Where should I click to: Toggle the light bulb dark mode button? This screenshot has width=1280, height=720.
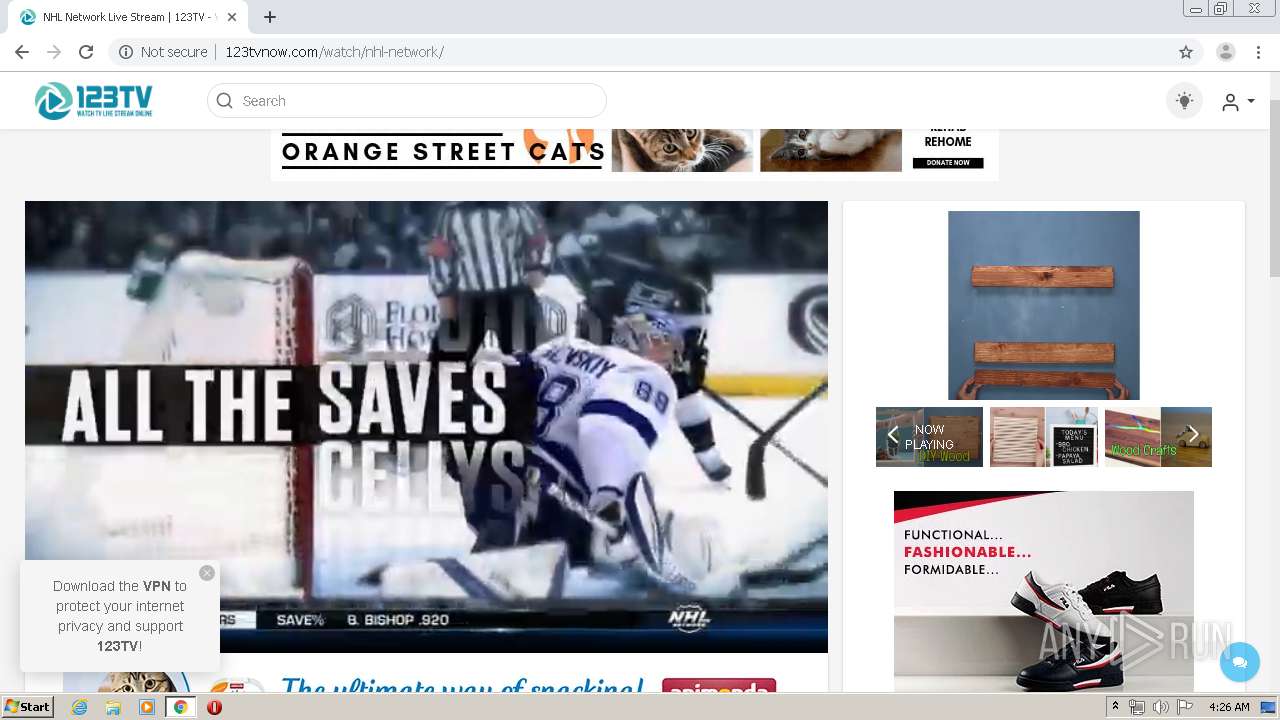click(x=1184, y=101)
